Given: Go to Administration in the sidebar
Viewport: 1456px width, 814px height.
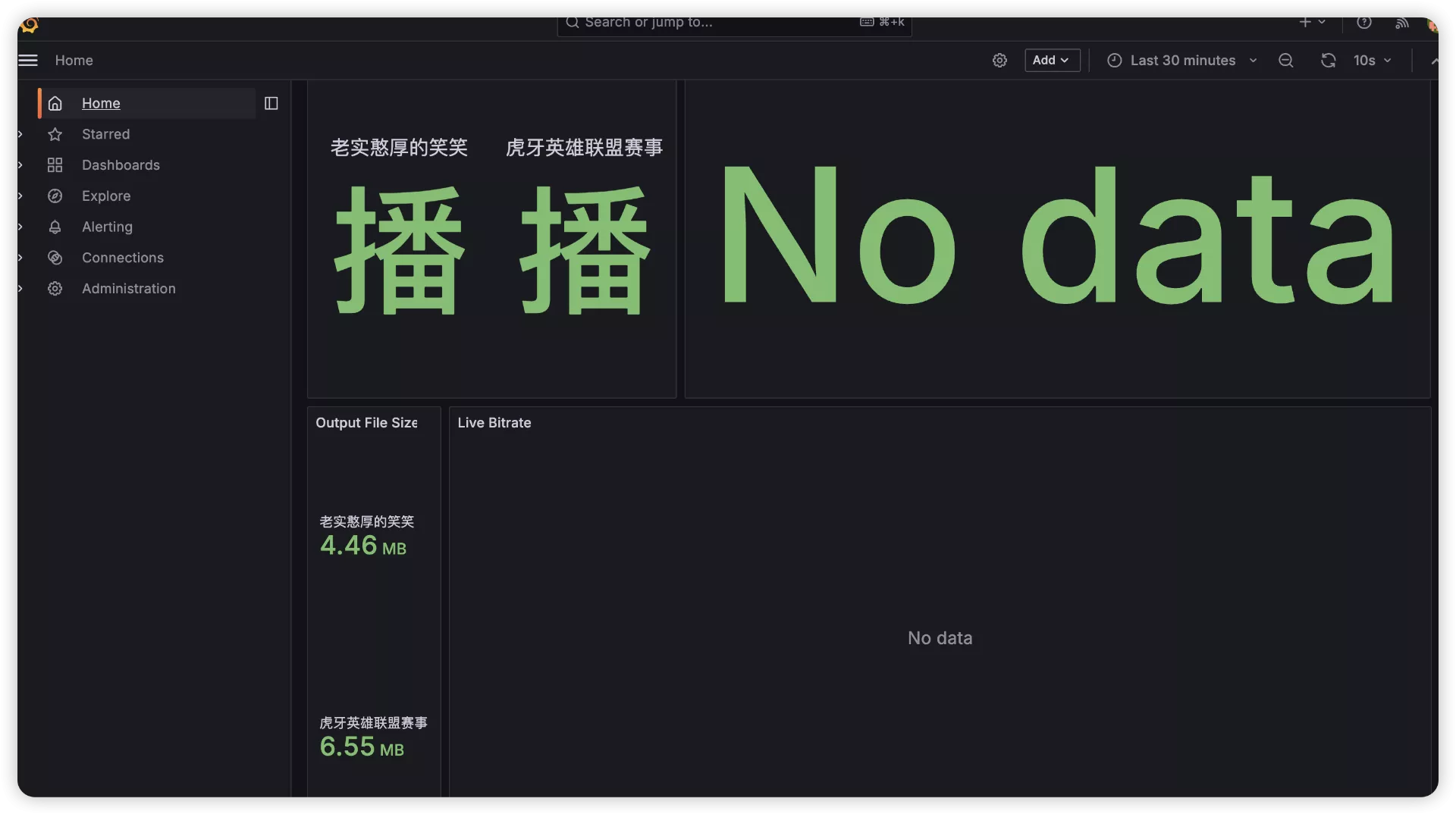Looking at the screenshot, I should point(128,289).
